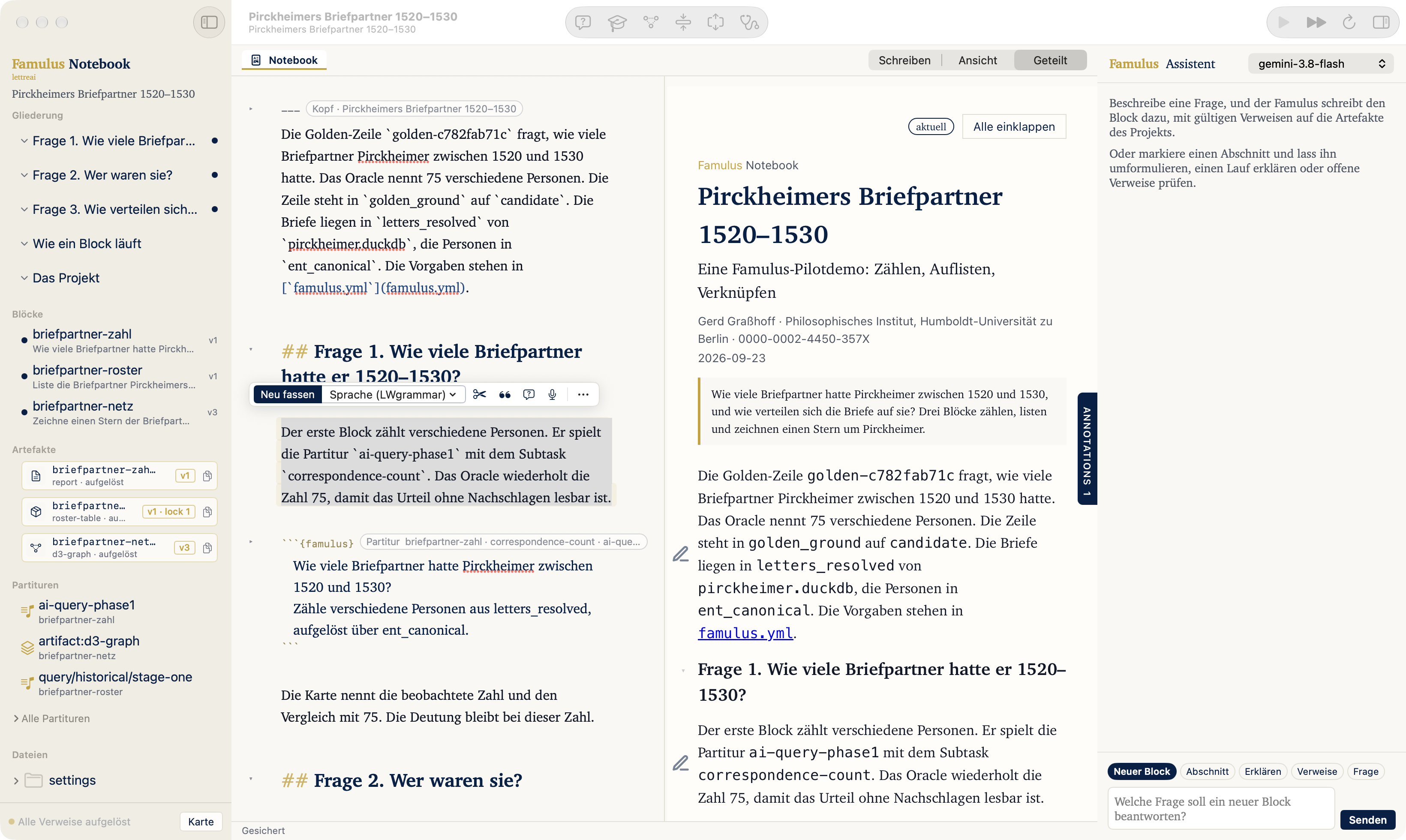Collapse the 'Frage 1. Wie viele Briefpar...' outline entry
Image resolution: width=1406 pixels, height=840 pixels.
[24, 141]
